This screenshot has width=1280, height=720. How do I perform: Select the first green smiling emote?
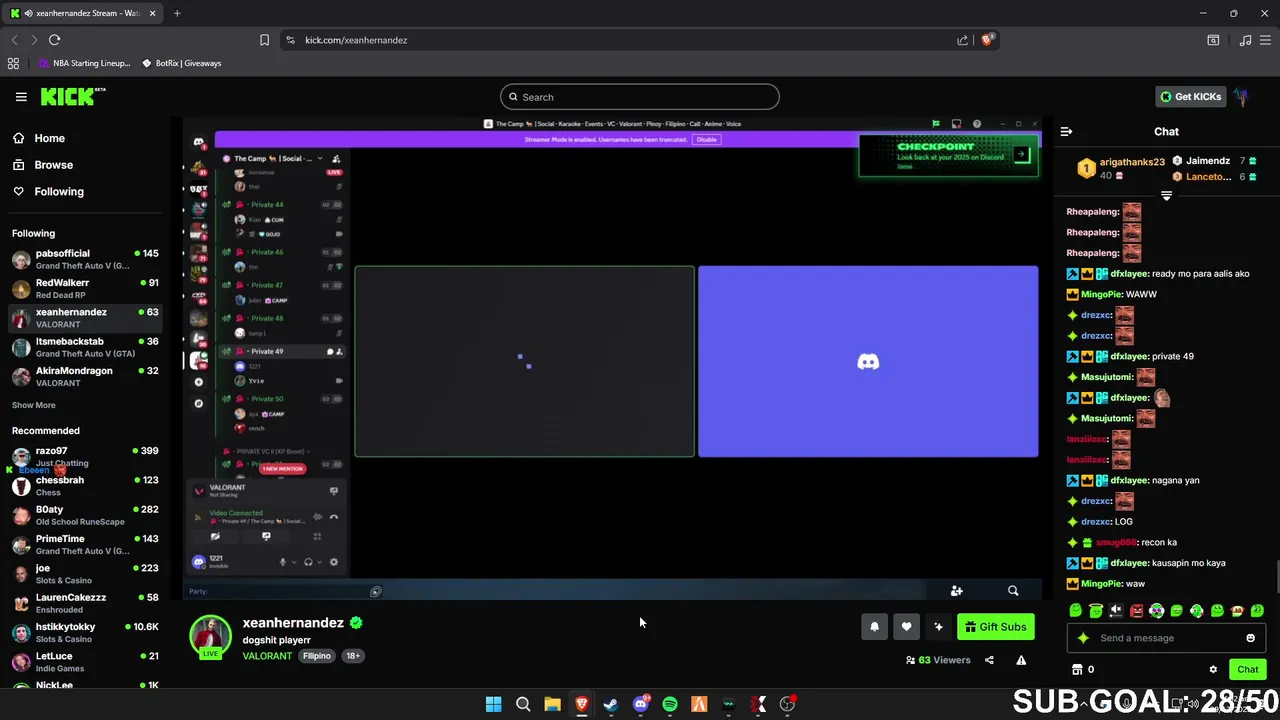[x=1076, y=611]
